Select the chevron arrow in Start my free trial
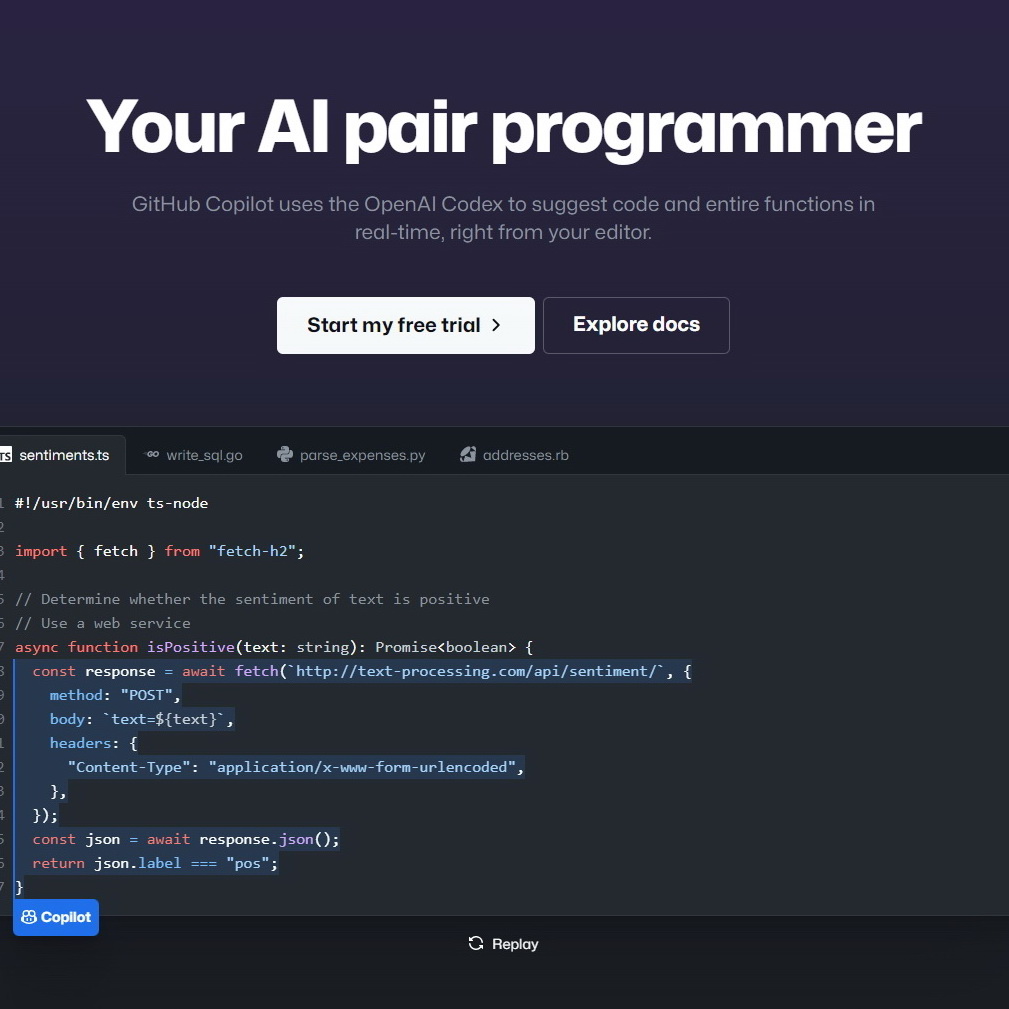 (x=495, y=325)
